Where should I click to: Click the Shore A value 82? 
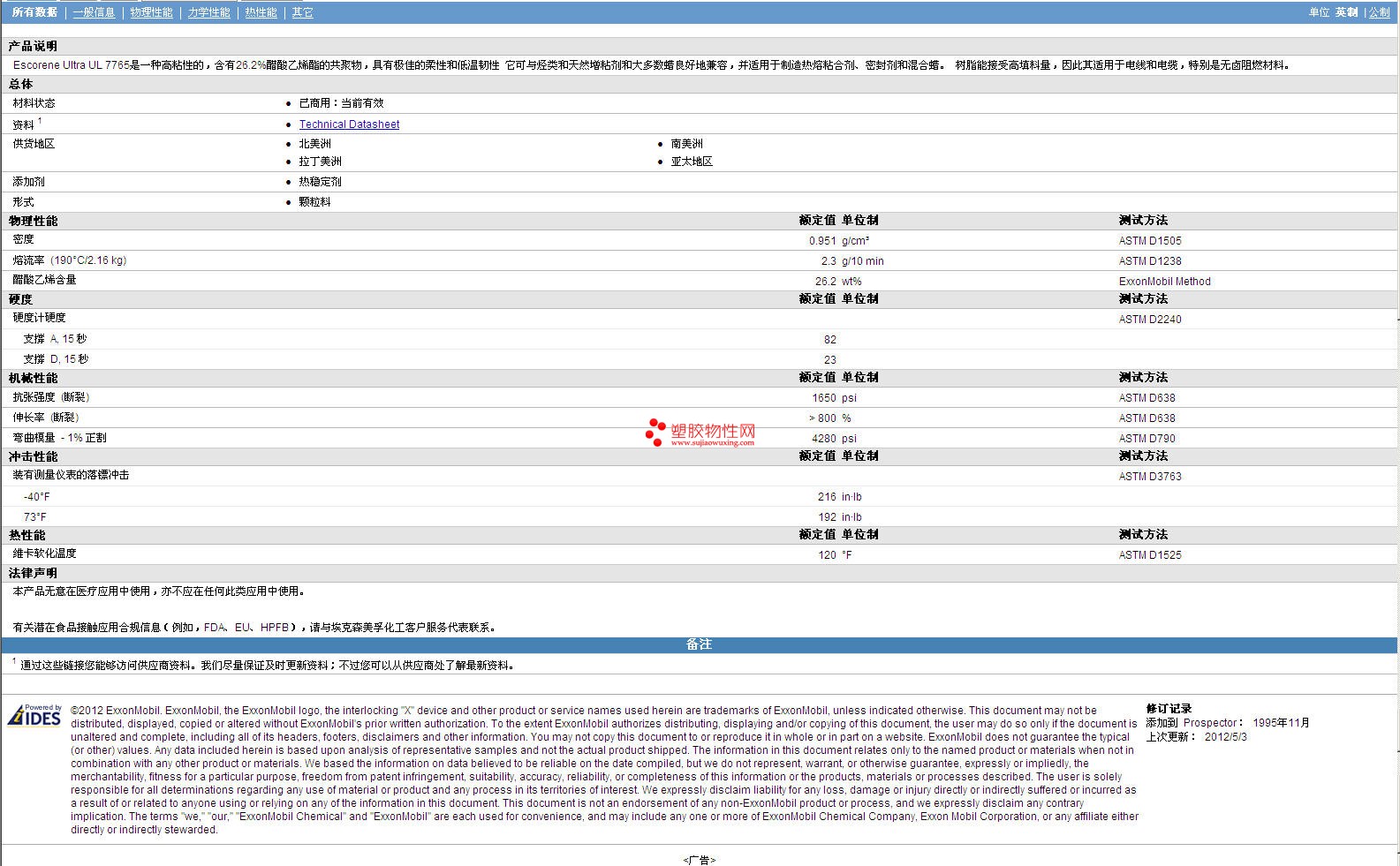[x=830, y=340]
